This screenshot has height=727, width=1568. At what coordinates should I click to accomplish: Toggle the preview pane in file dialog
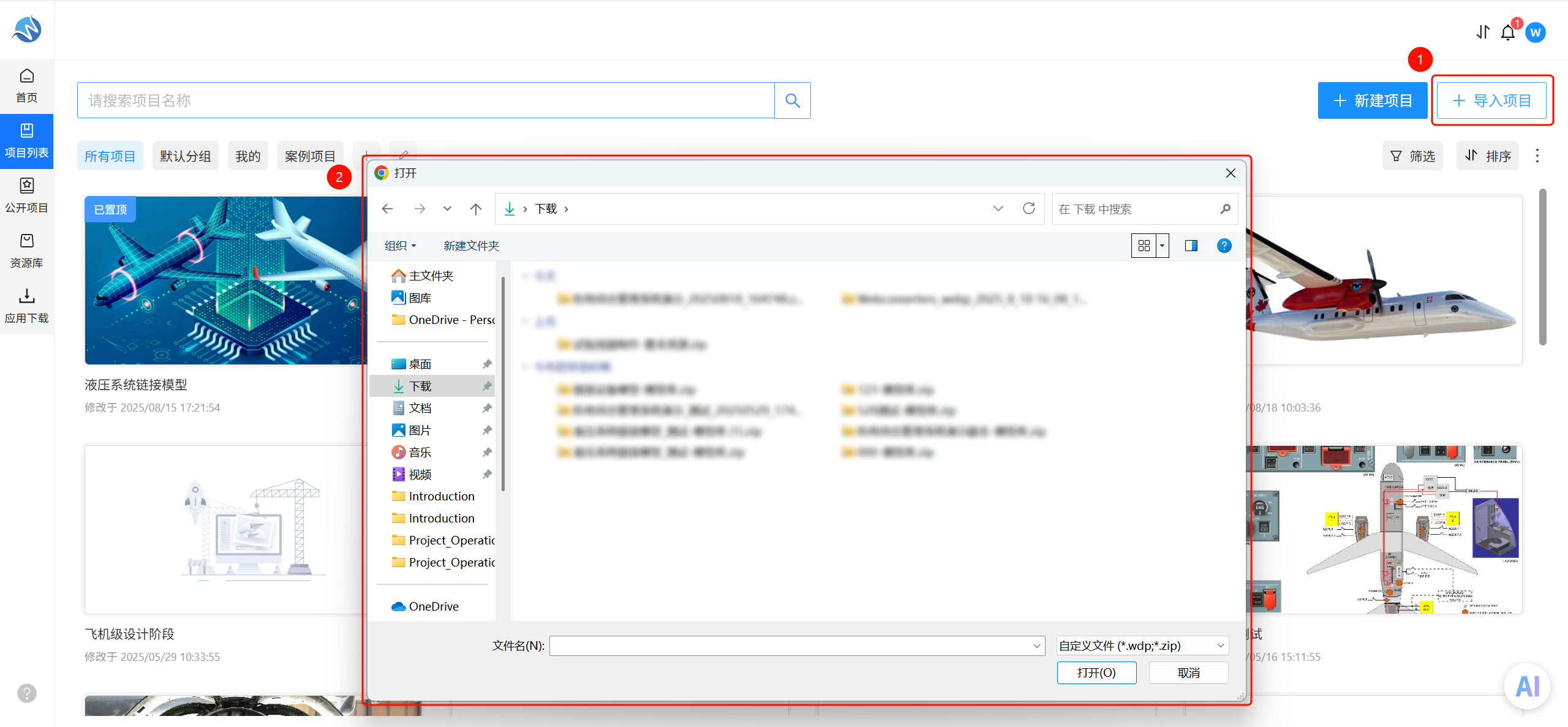(x=1191, y=246)
